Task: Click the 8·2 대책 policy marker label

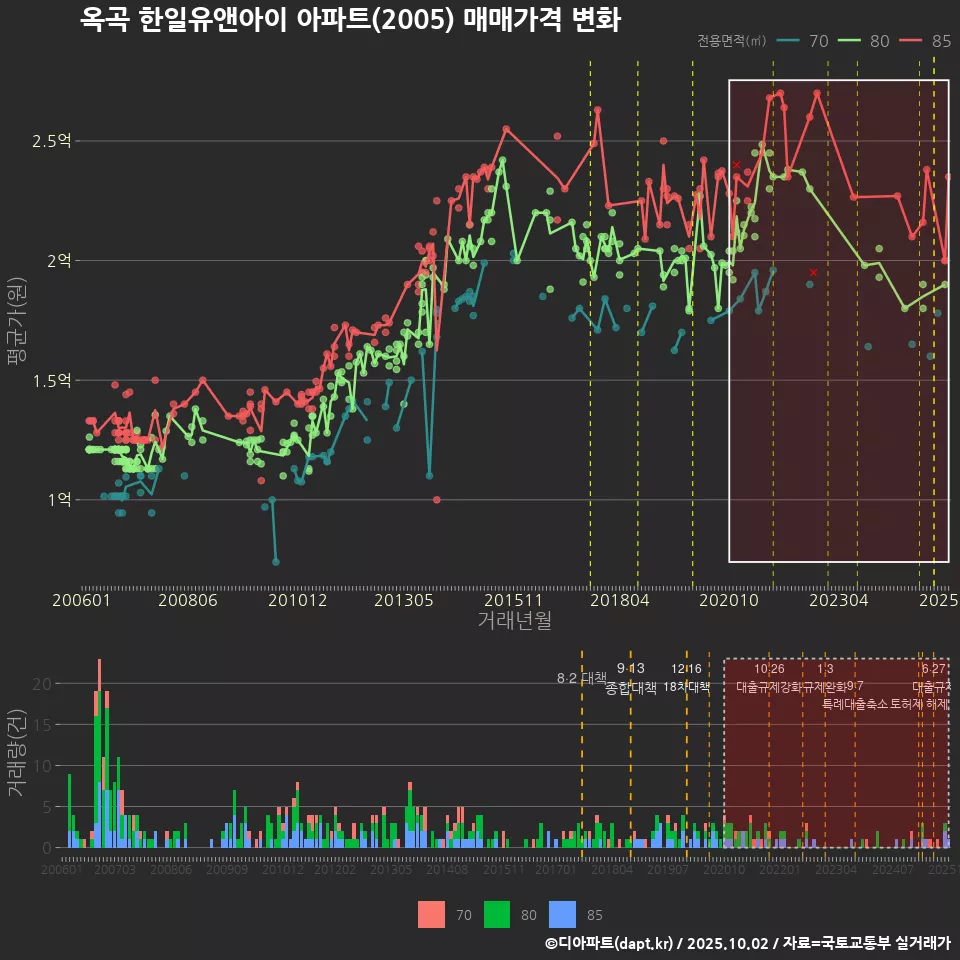Action: pos(582,678)
